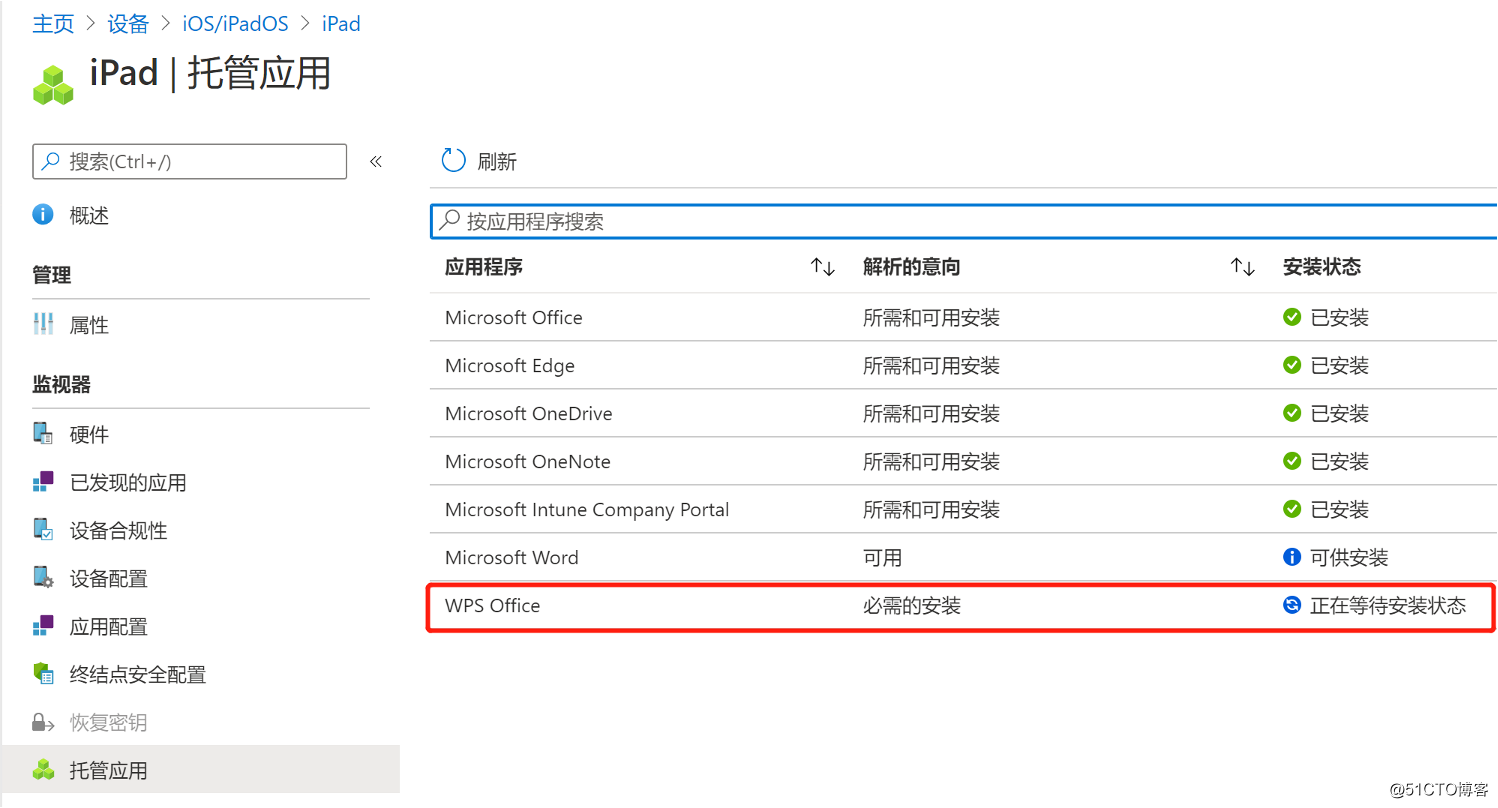1498x808 pixels.
Task: Sort by the 解析的意向 column arrows
Action: pos(1243,267)
